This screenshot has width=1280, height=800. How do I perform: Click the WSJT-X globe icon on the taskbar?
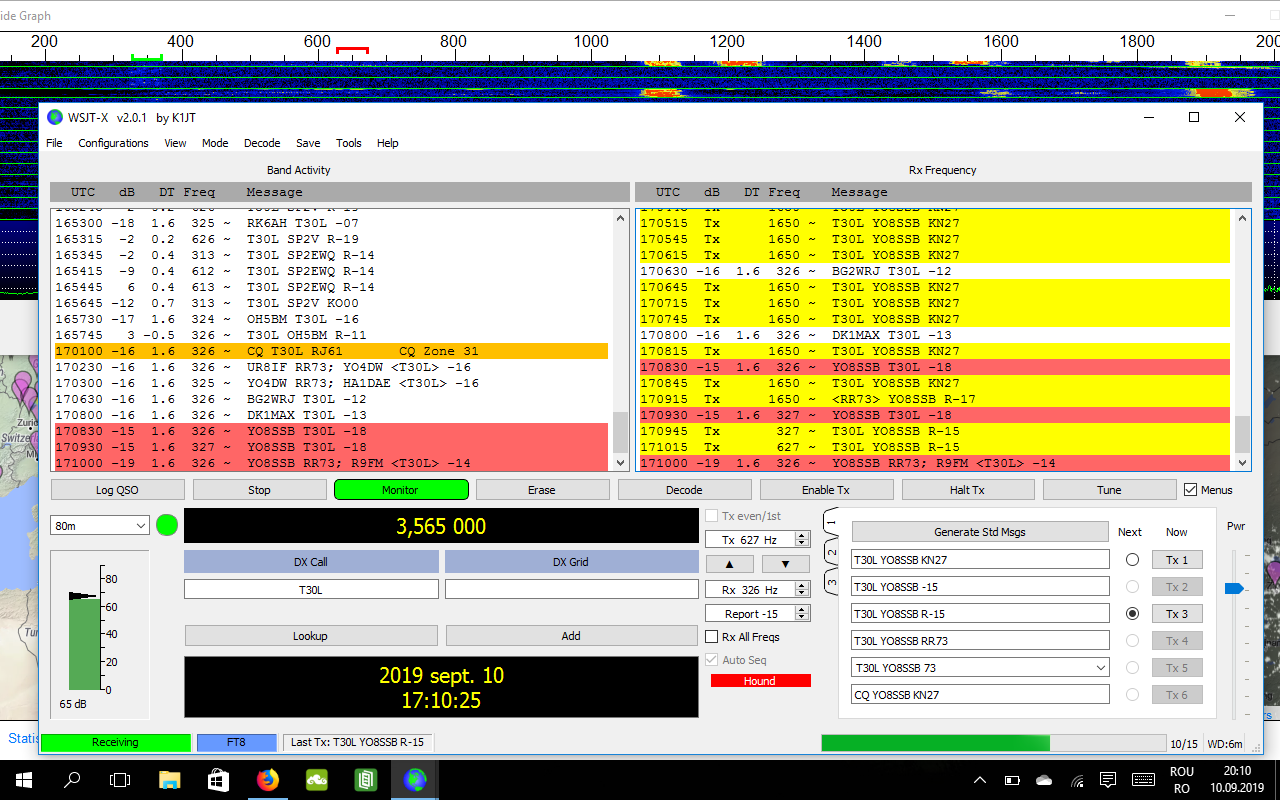click(414, 780)
